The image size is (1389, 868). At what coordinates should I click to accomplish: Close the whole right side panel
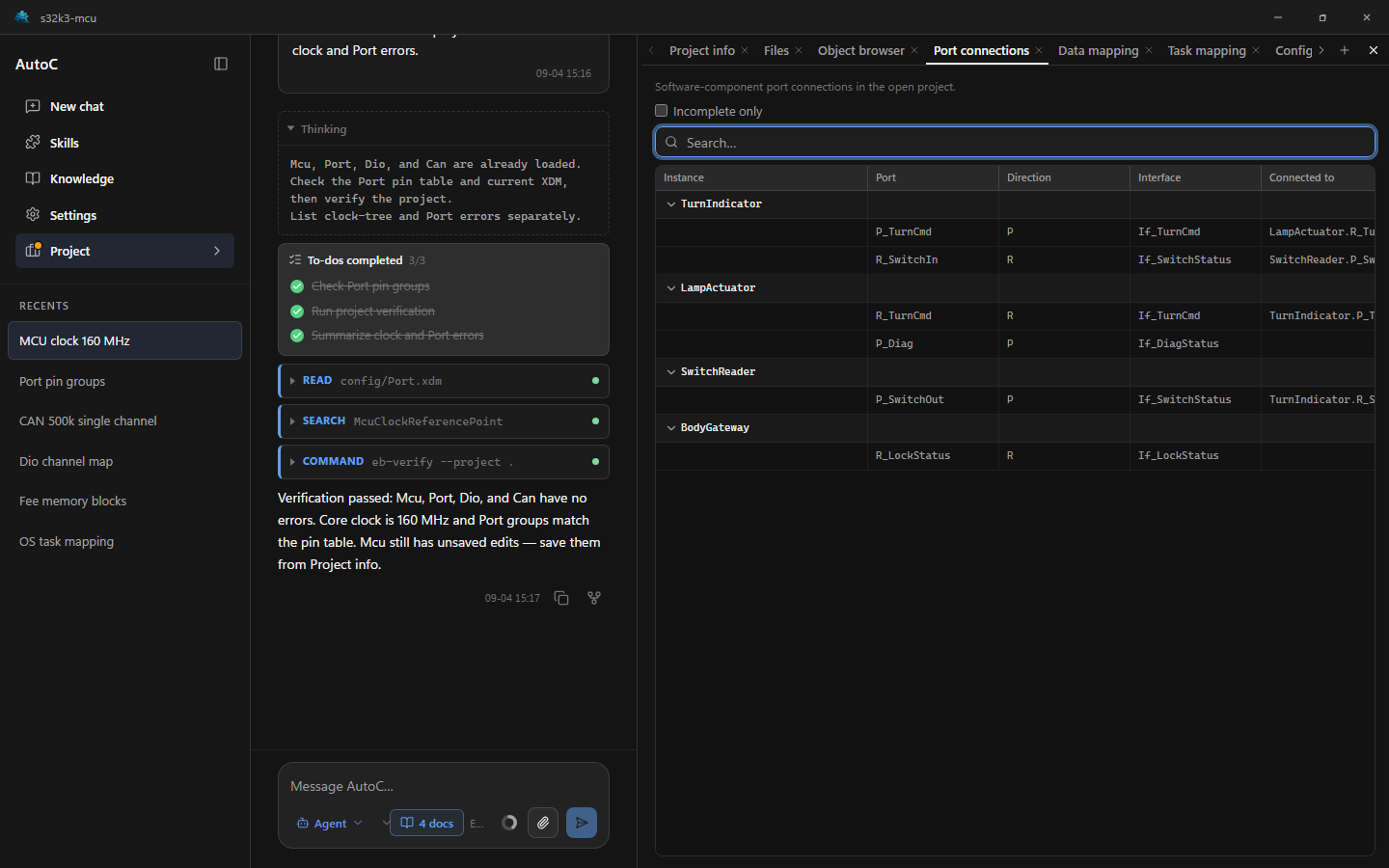tap(1374, 50)
